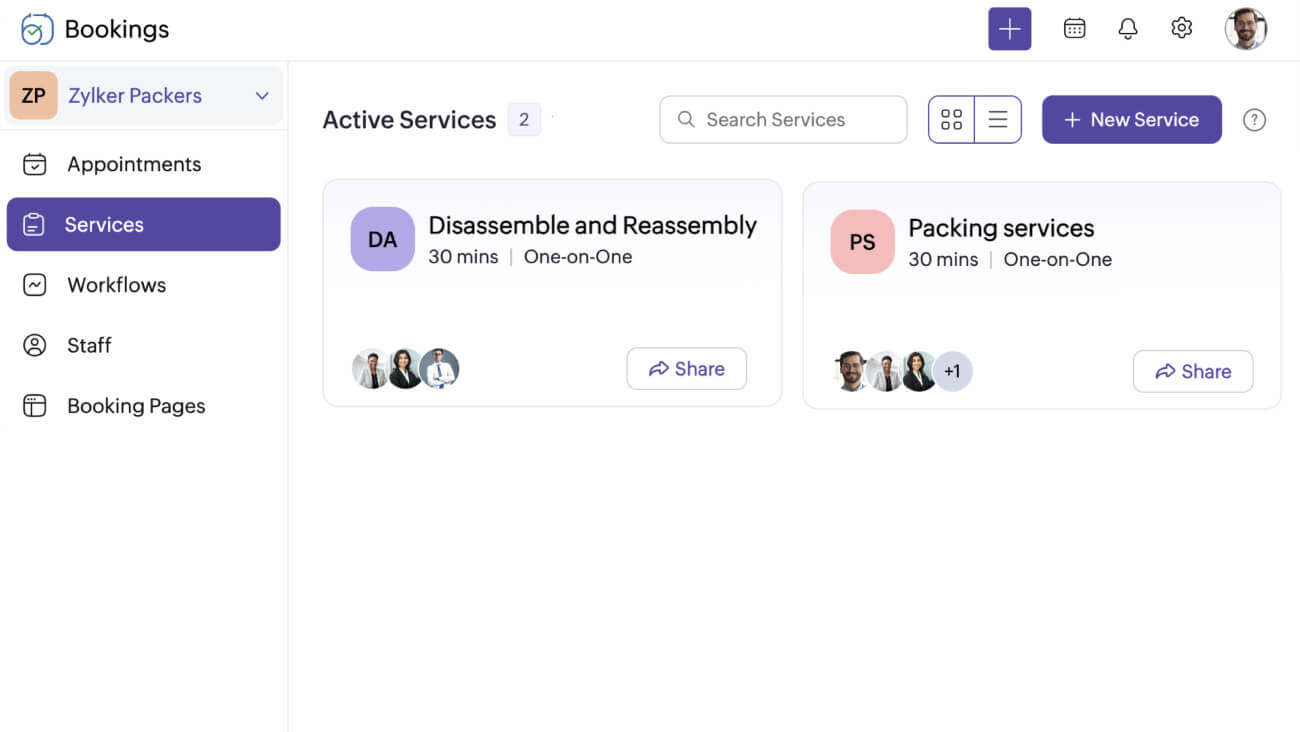Open the Appointments section in sidebar
Image resolution: width=1300 pixels, height=732 pixels.
tap(133, 164)
